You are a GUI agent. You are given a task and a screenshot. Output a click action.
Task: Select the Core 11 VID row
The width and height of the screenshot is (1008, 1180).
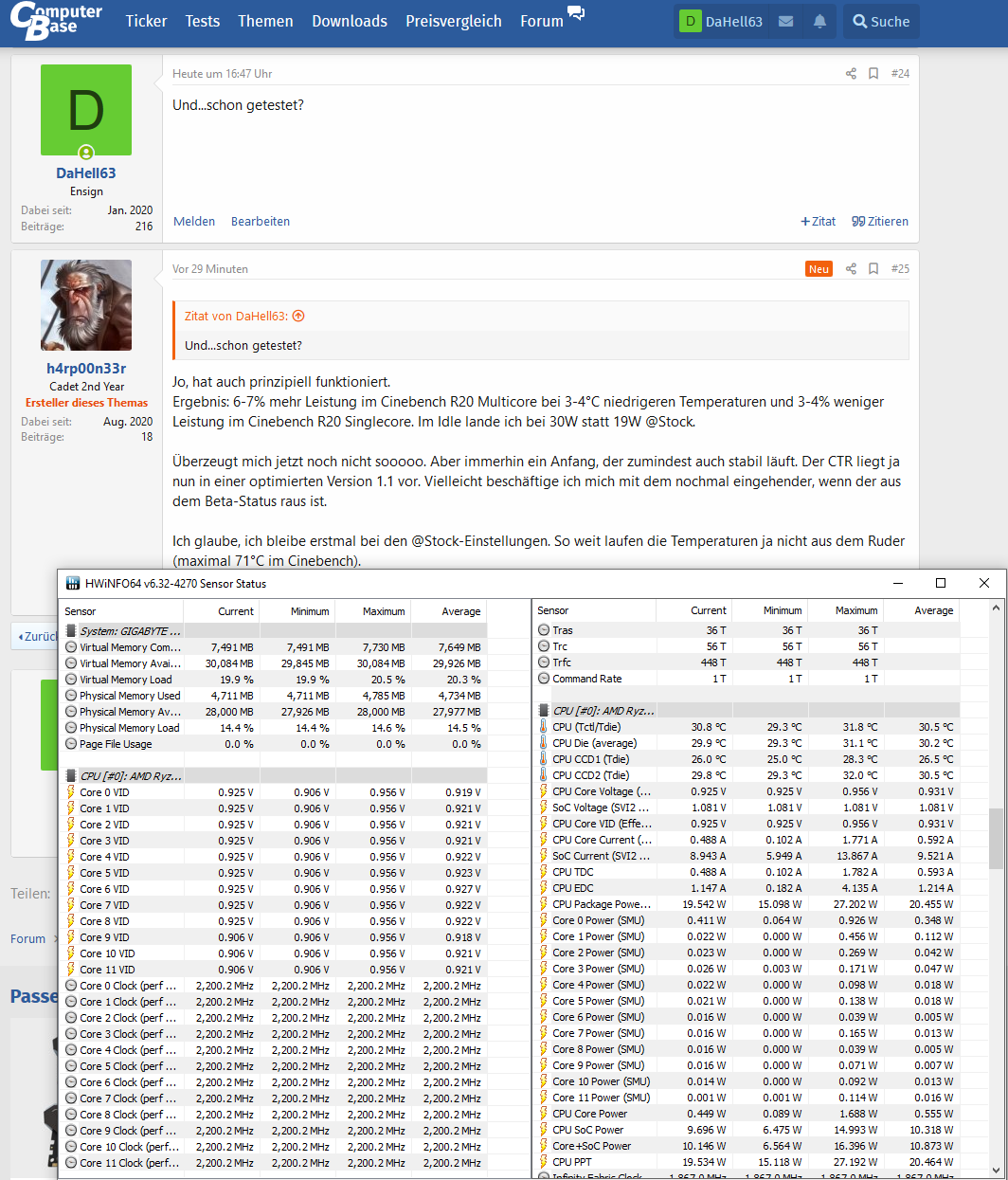click(x=274, y=970)
